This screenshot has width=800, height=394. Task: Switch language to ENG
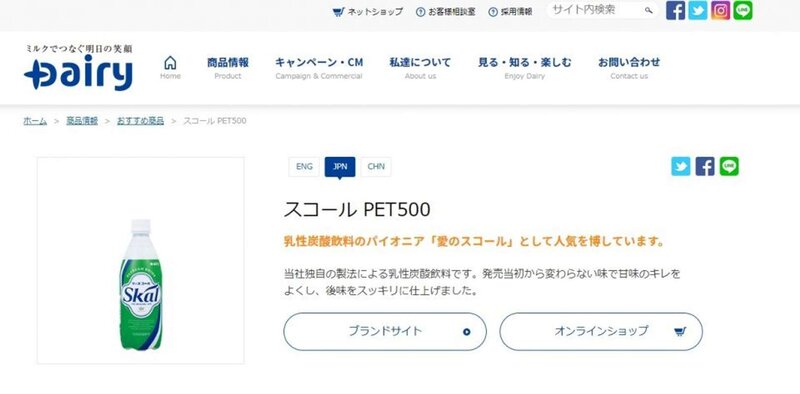coord(304,167)
